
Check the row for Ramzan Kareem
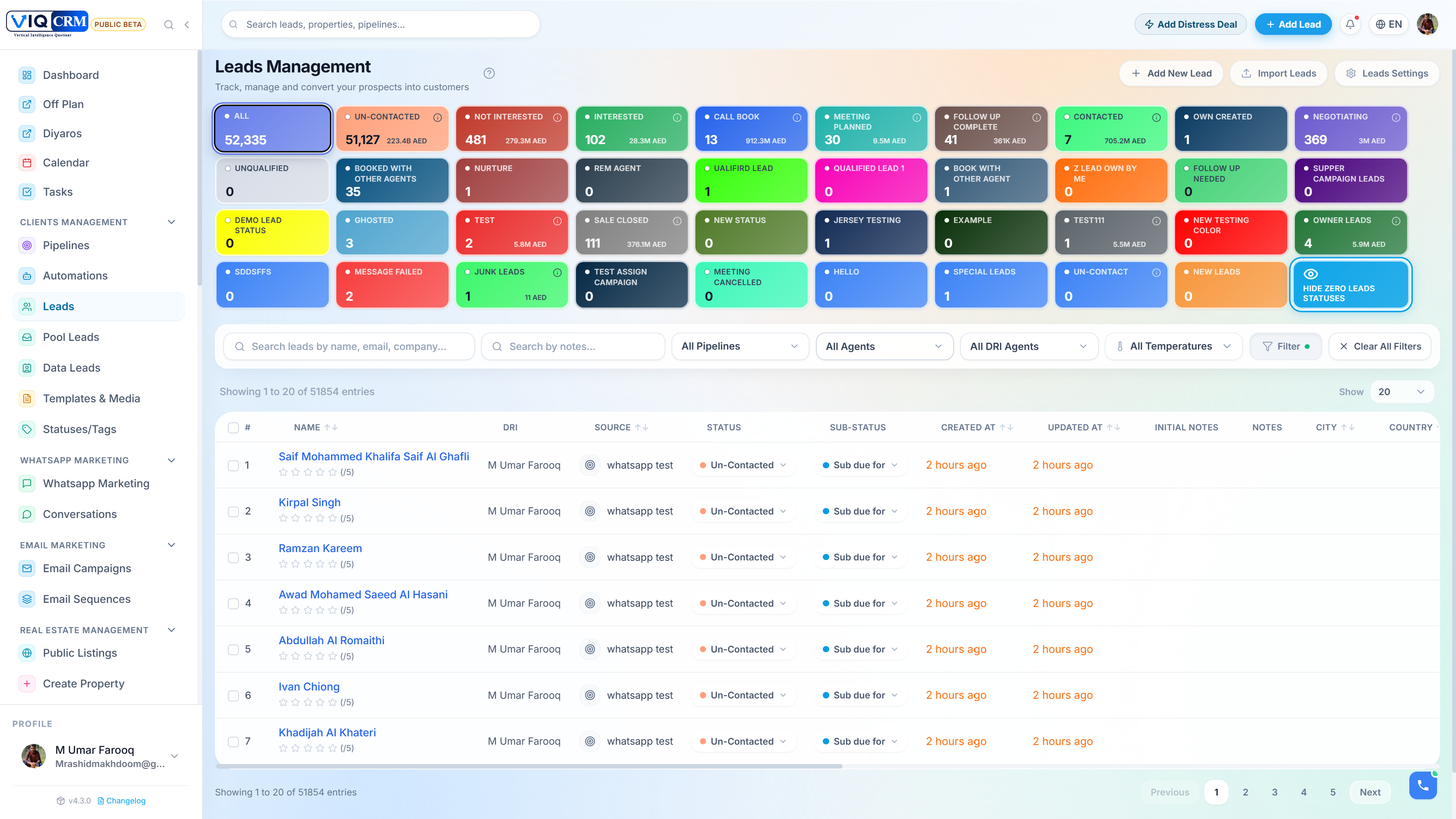pos(234,557)
